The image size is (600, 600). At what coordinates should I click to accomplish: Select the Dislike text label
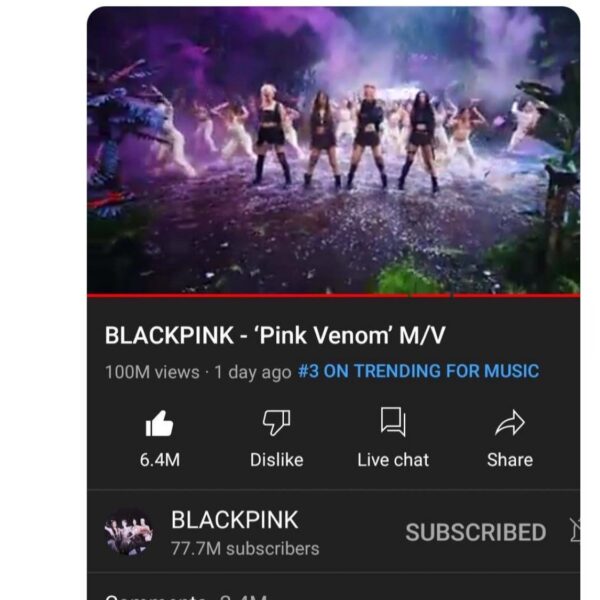[277, 460]
